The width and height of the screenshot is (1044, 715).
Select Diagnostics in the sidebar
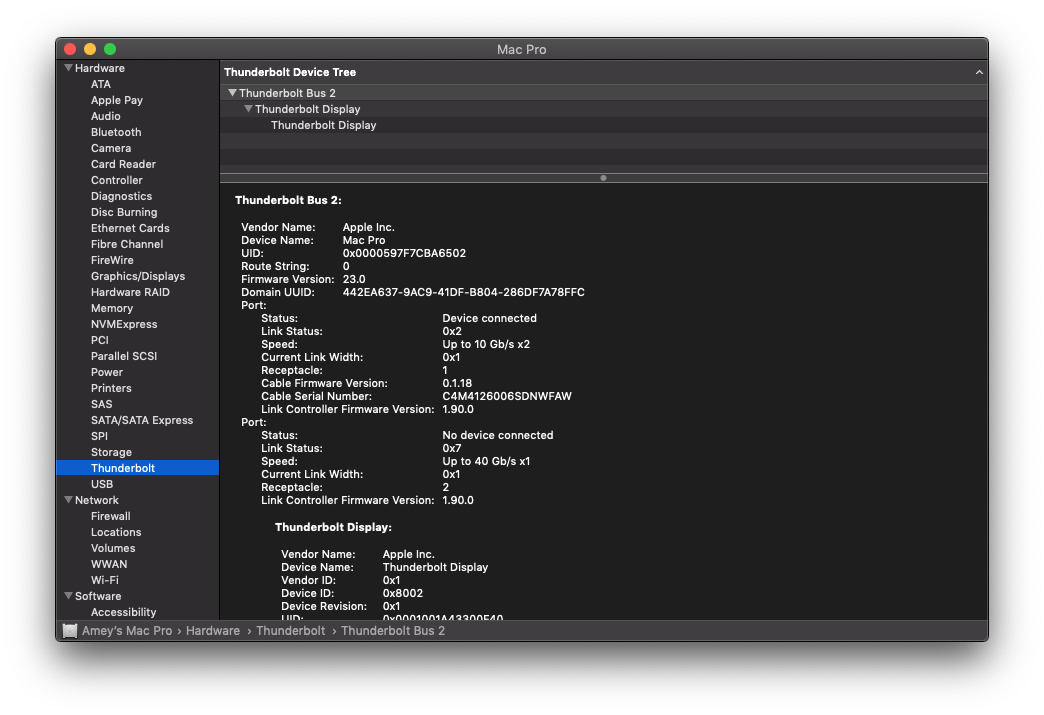122,196
